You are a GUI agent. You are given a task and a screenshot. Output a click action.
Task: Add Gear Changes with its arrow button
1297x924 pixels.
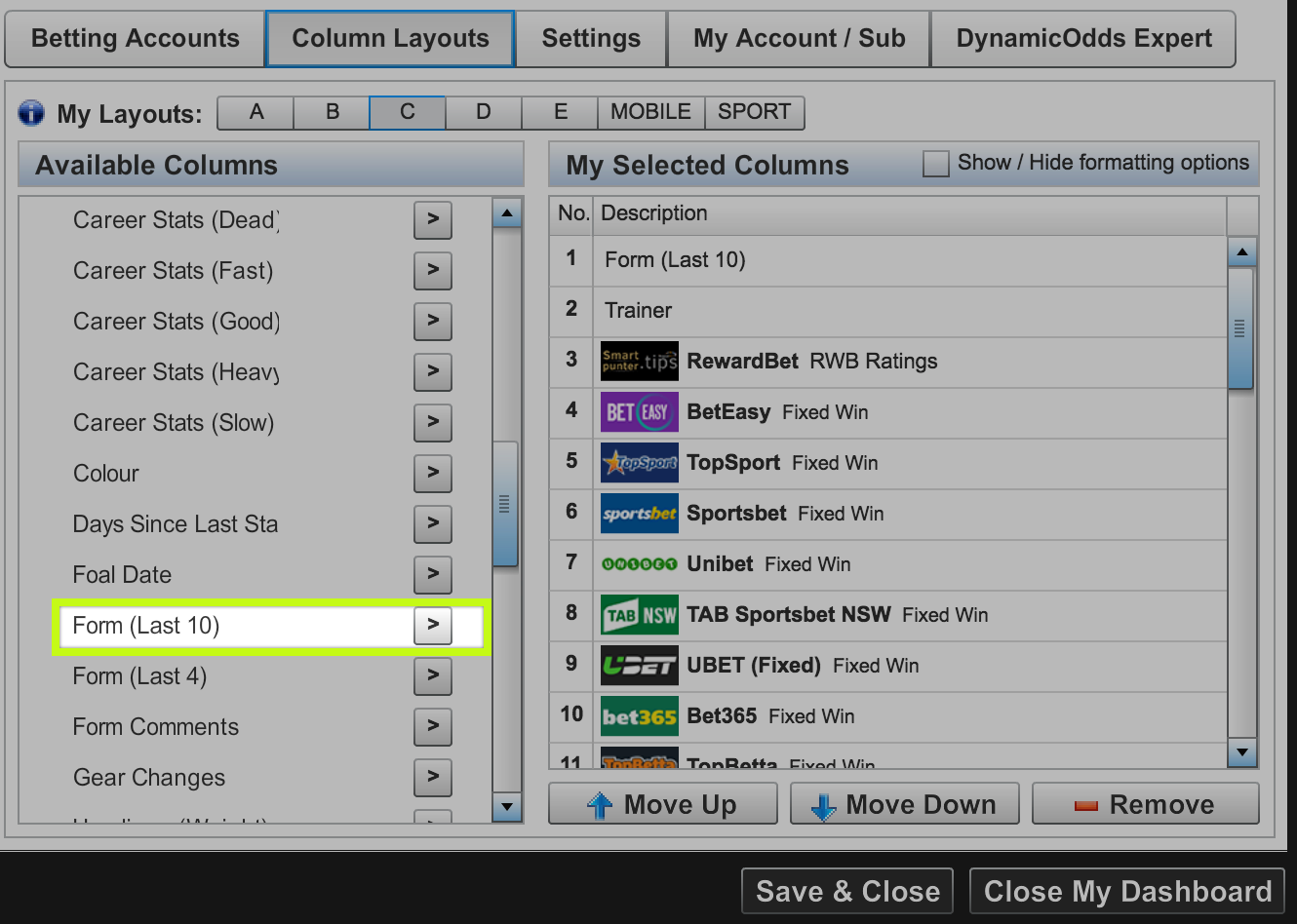click(x=433, y=778)
